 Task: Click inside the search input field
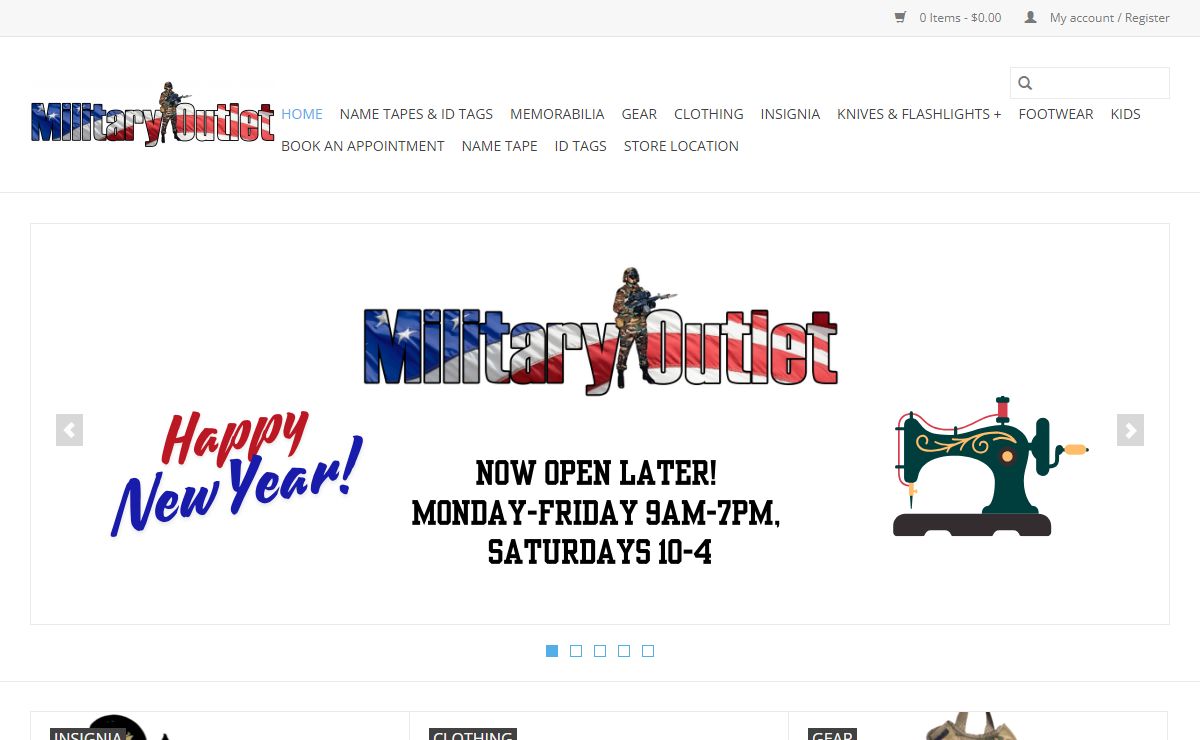1099,83
